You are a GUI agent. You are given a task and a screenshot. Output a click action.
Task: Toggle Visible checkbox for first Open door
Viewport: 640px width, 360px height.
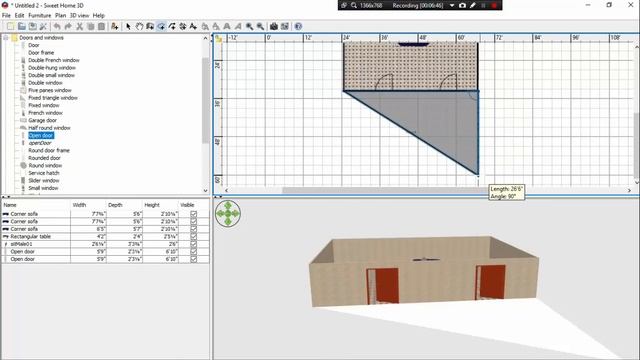(x=193, y=251)
